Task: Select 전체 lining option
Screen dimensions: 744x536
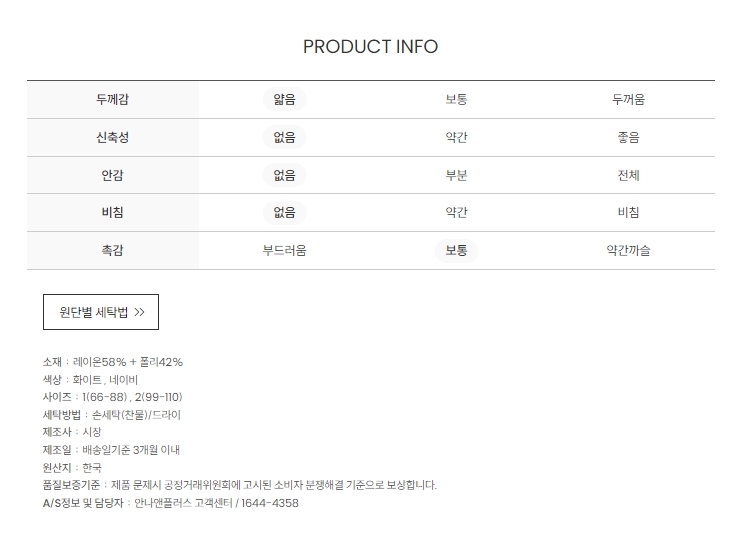Action: coord(628,176)
